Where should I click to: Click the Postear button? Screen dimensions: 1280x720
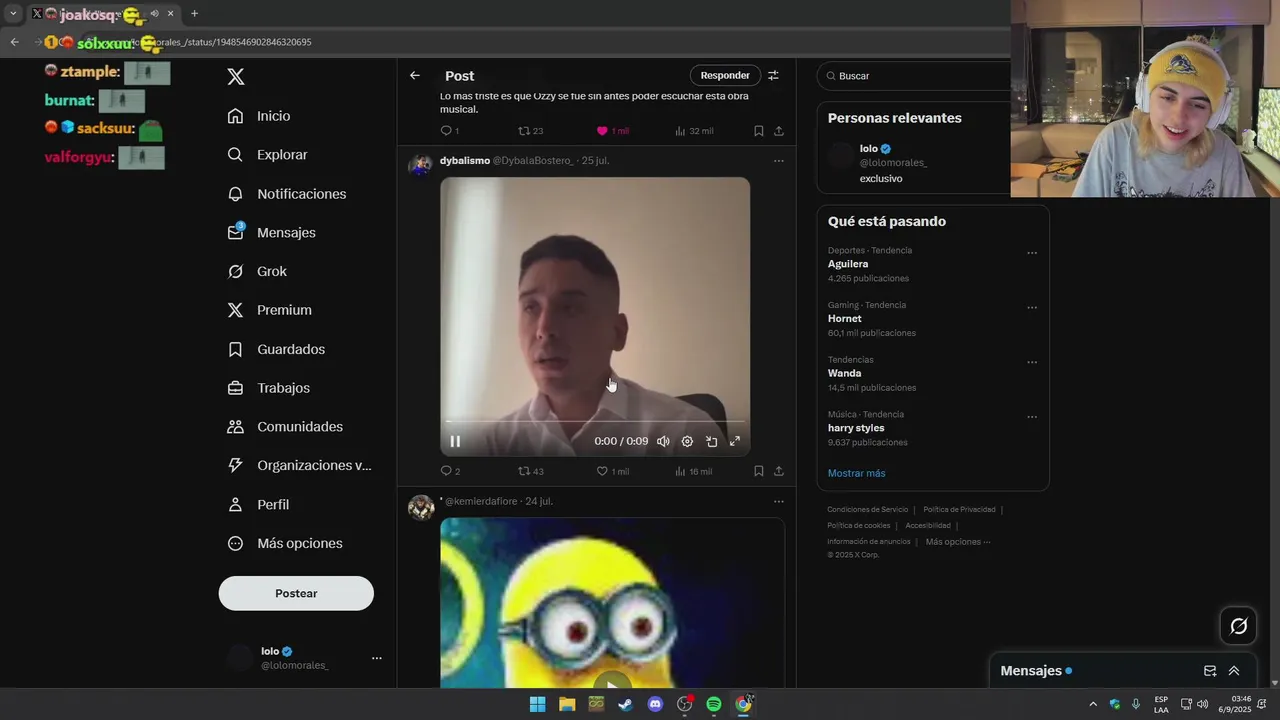click(296, 593)
